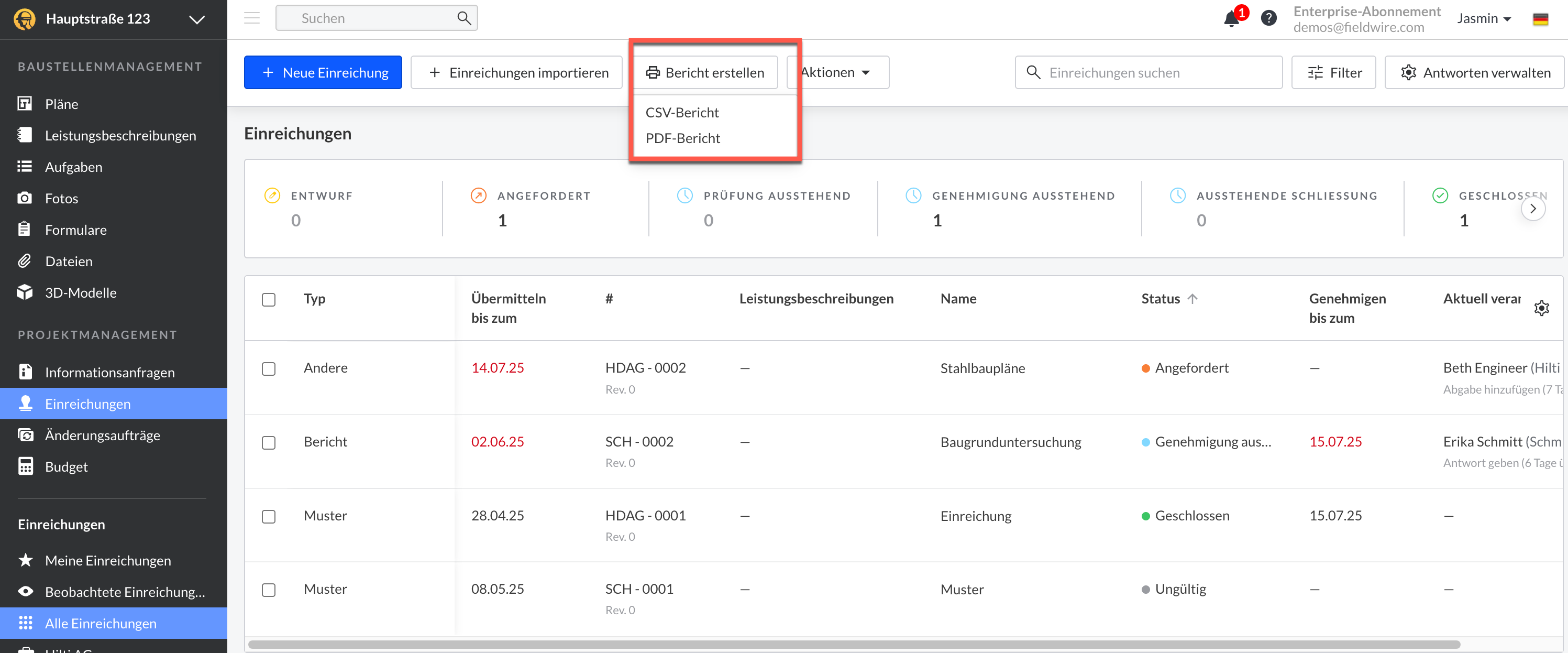Open the Filter button

point(1334,72)
